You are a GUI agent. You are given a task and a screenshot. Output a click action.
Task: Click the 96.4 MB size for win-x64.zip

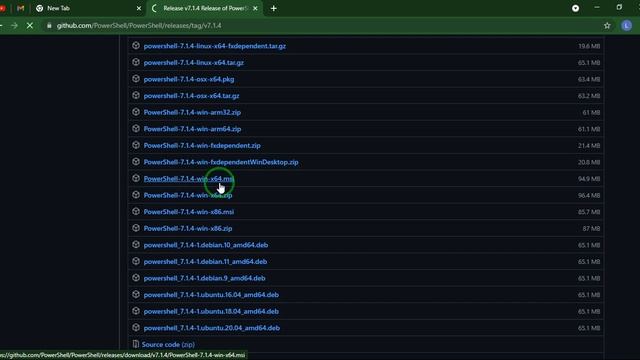click(589, 196)
